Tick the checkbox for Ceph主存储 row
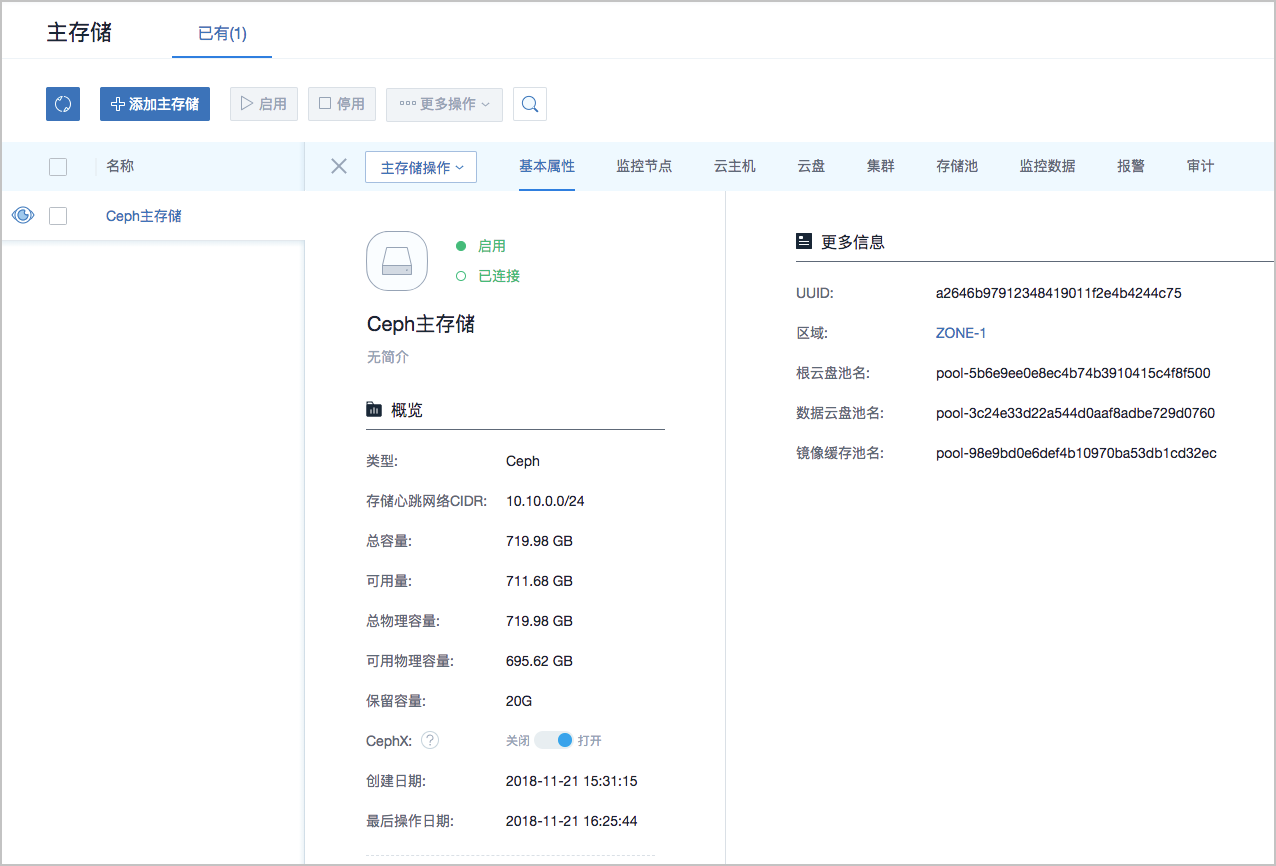1276x866 pixels. point(58,216)
